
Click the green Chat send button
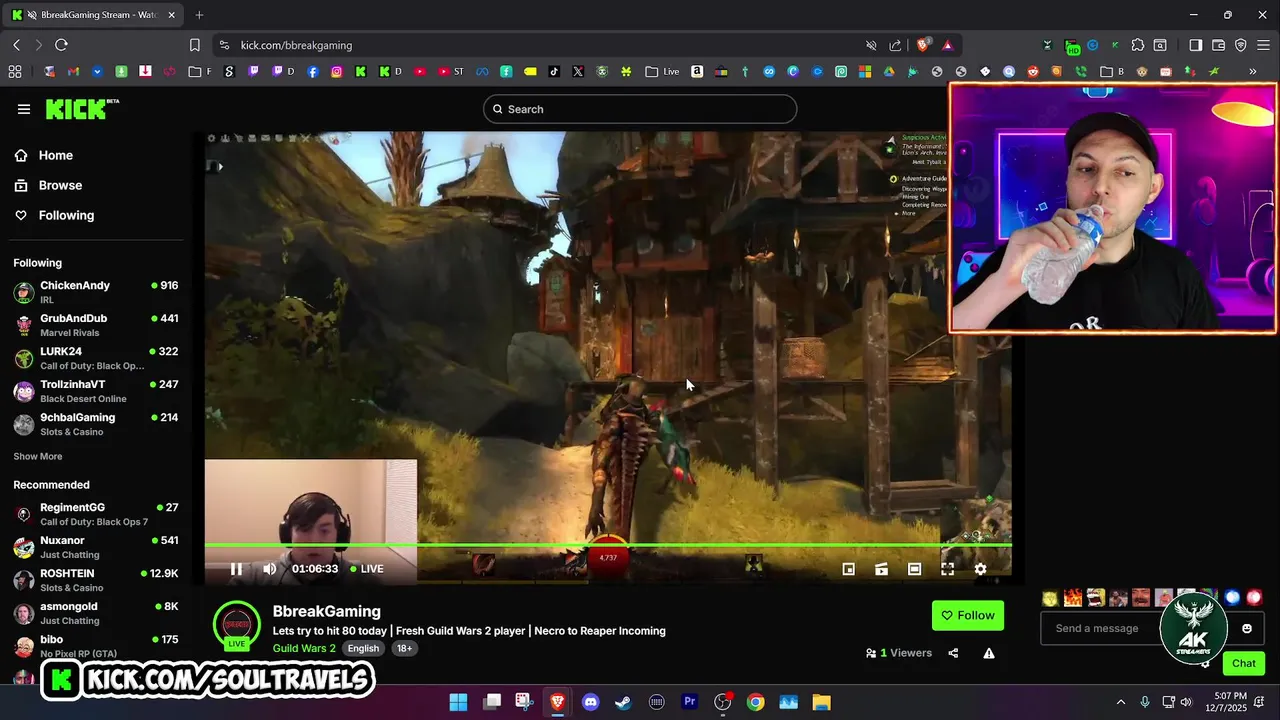click(1244, 663)
